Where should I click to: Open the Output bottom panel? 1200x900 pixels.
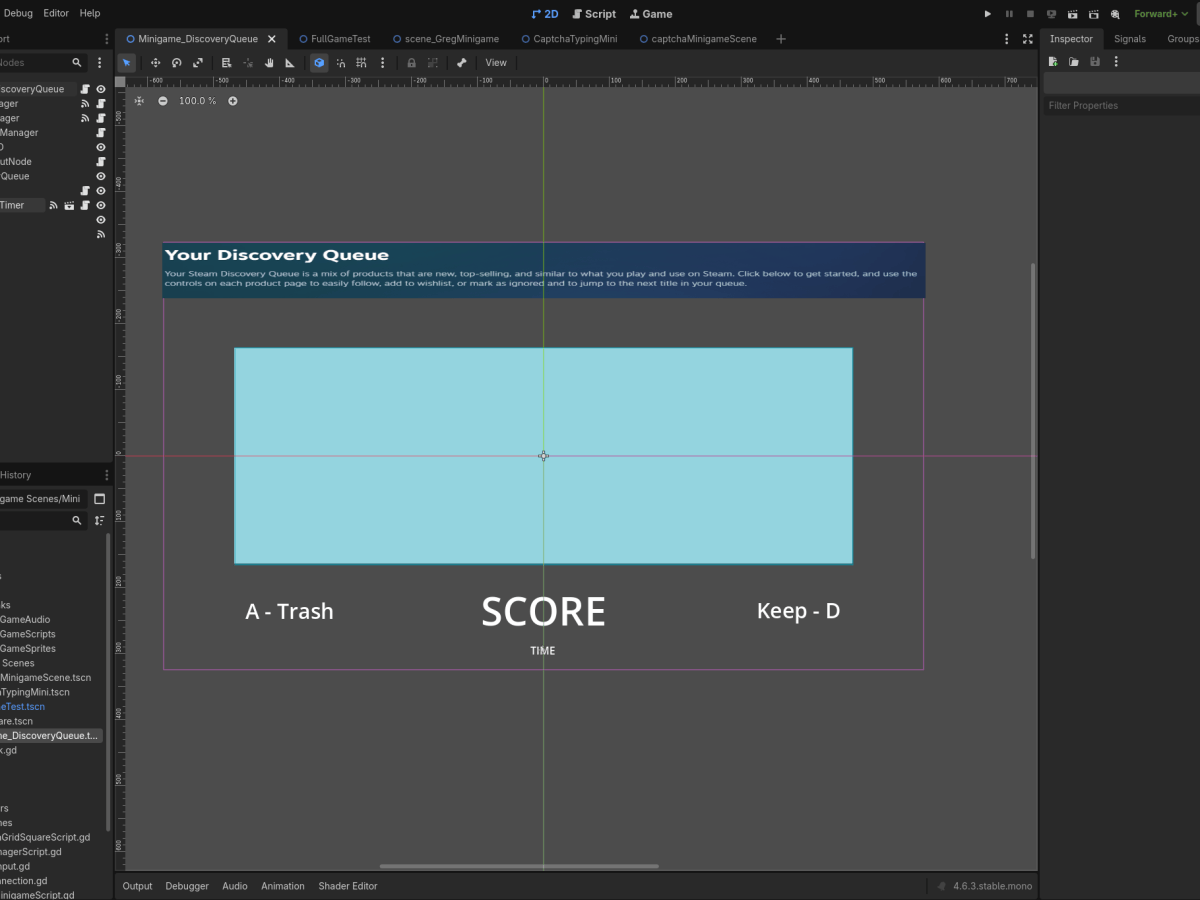[x=137, y=886]
